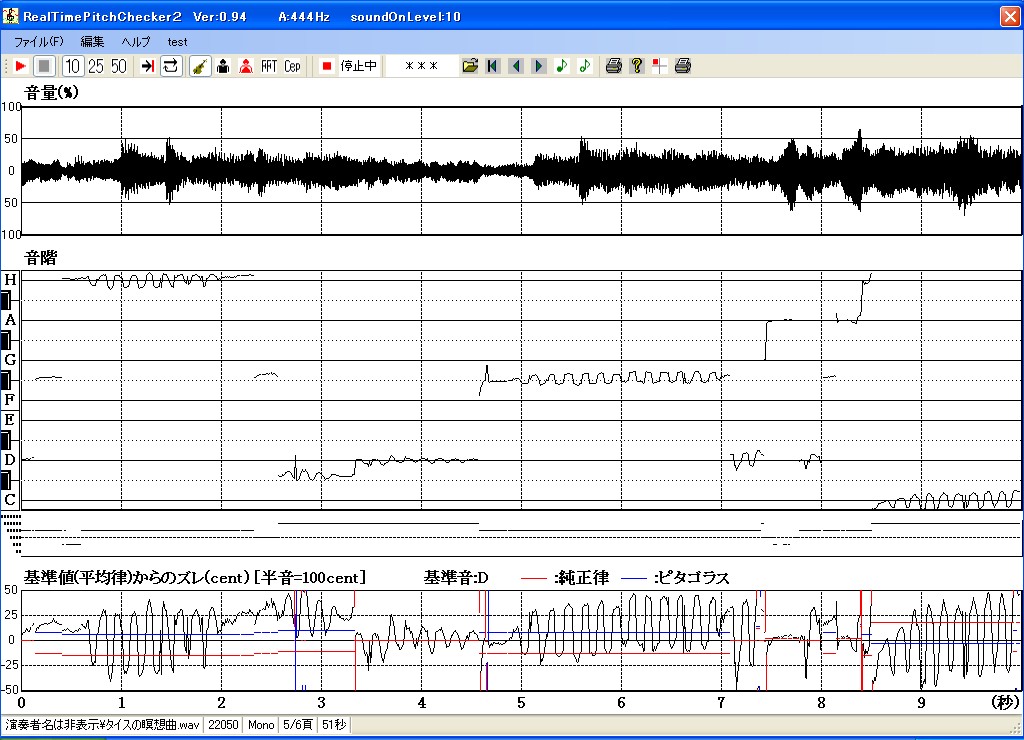This screenshot has width=1024, height=740.
Task: Click the F note key label
Action: pos(10,400)
